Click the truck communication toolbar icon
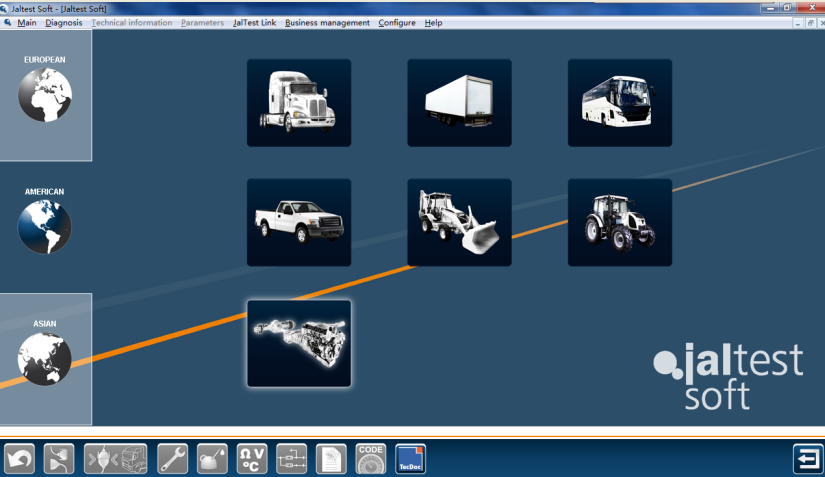Screen dimensions: 825x477 [x=116, y=459]
